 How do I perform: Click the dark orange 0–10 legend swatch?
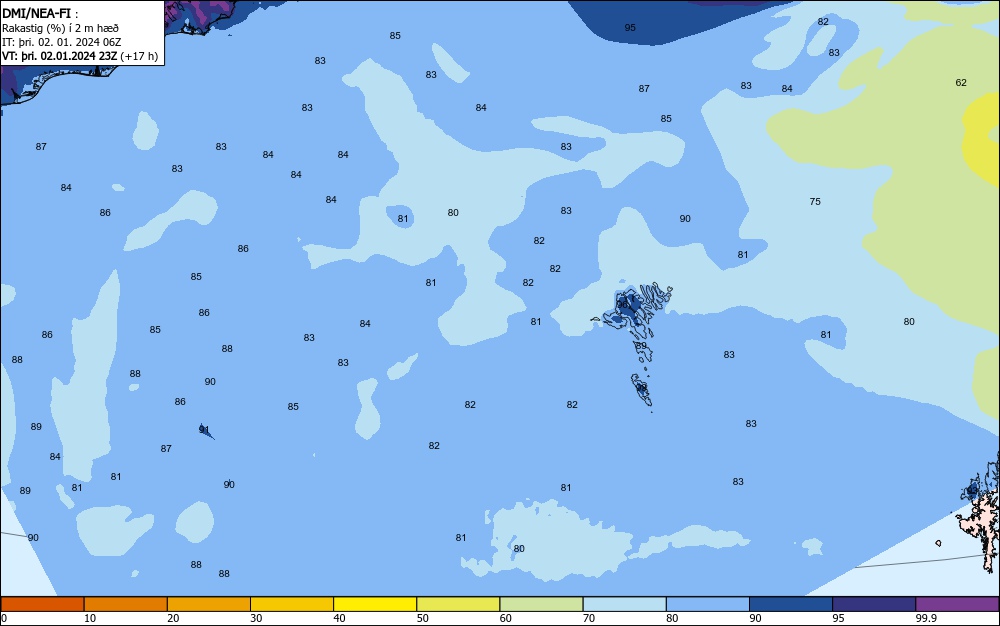point(42,604)
